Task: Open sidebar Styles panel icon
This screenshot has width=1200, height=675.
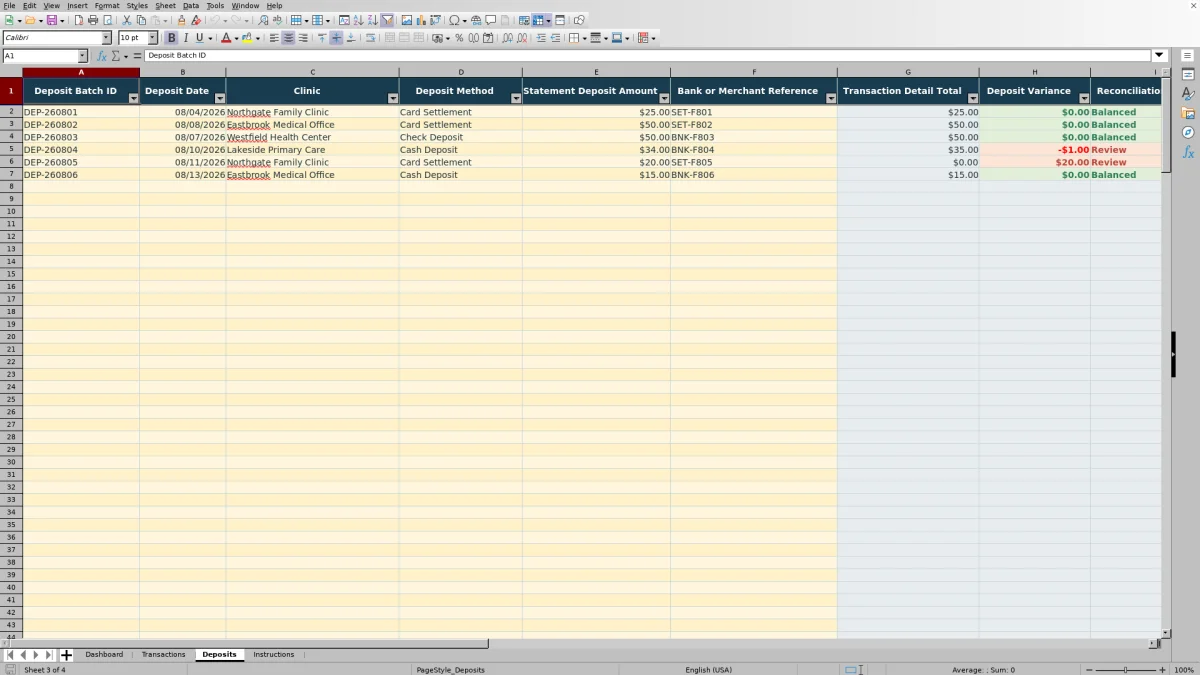Action: point(1188,94)
